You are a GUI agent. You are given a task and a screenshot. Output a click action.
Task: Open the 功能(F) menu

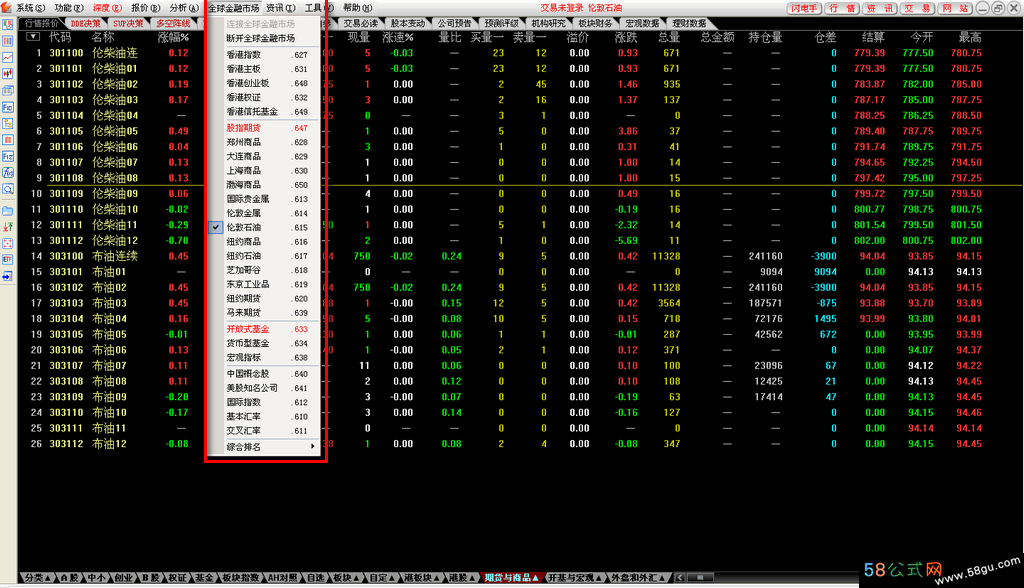coord(69,8)
